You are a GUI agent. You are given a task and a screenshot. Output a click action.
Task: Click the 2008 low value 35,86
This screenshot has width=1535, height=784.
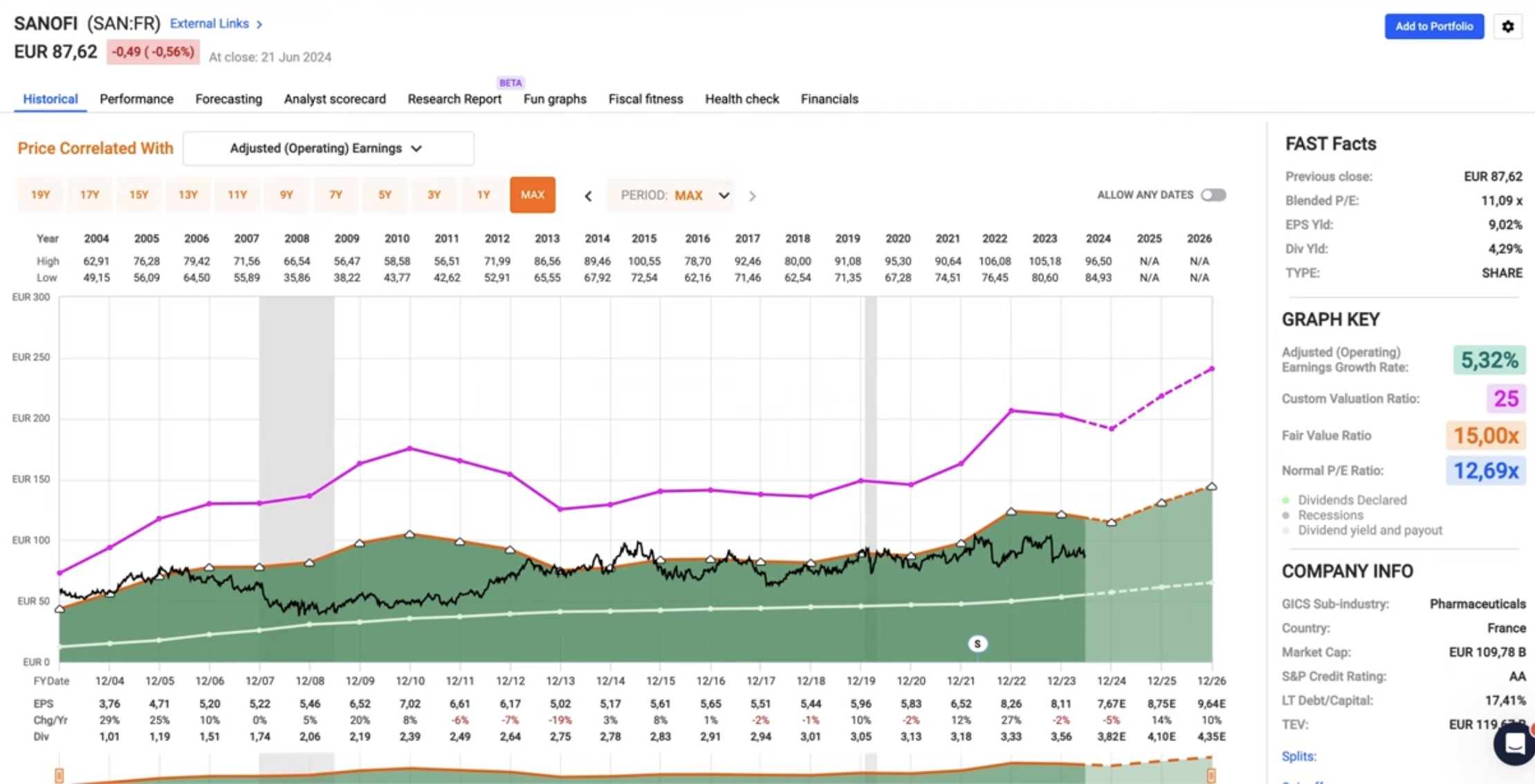click(296, 278)
